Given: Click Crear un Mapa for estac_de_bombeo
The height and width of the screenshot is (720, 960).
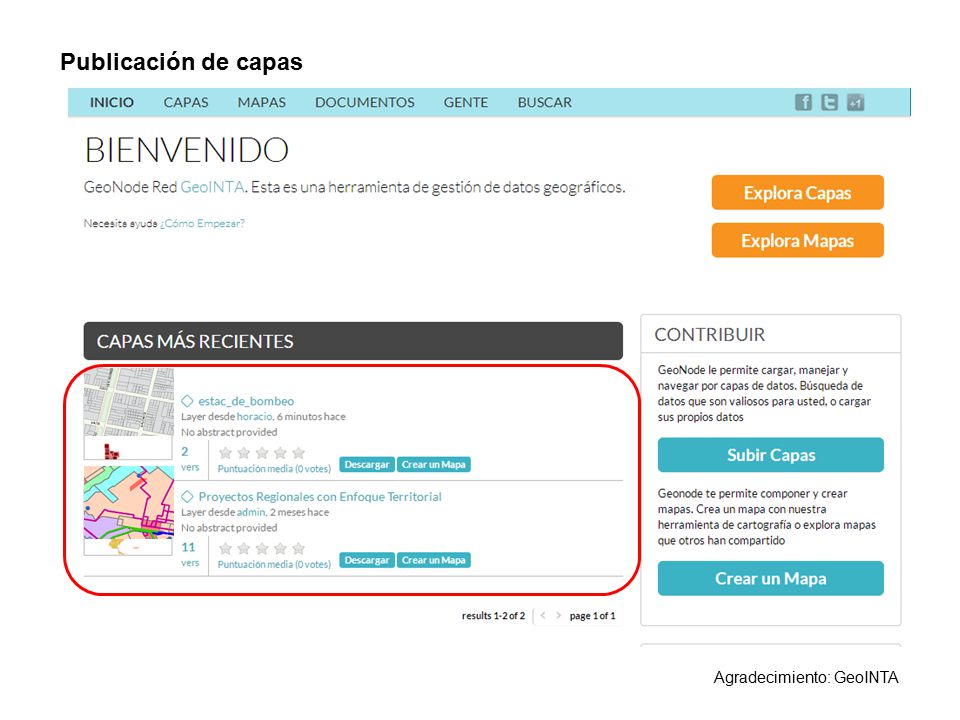Looking at the screenshot, I should (x=433, y=465).
